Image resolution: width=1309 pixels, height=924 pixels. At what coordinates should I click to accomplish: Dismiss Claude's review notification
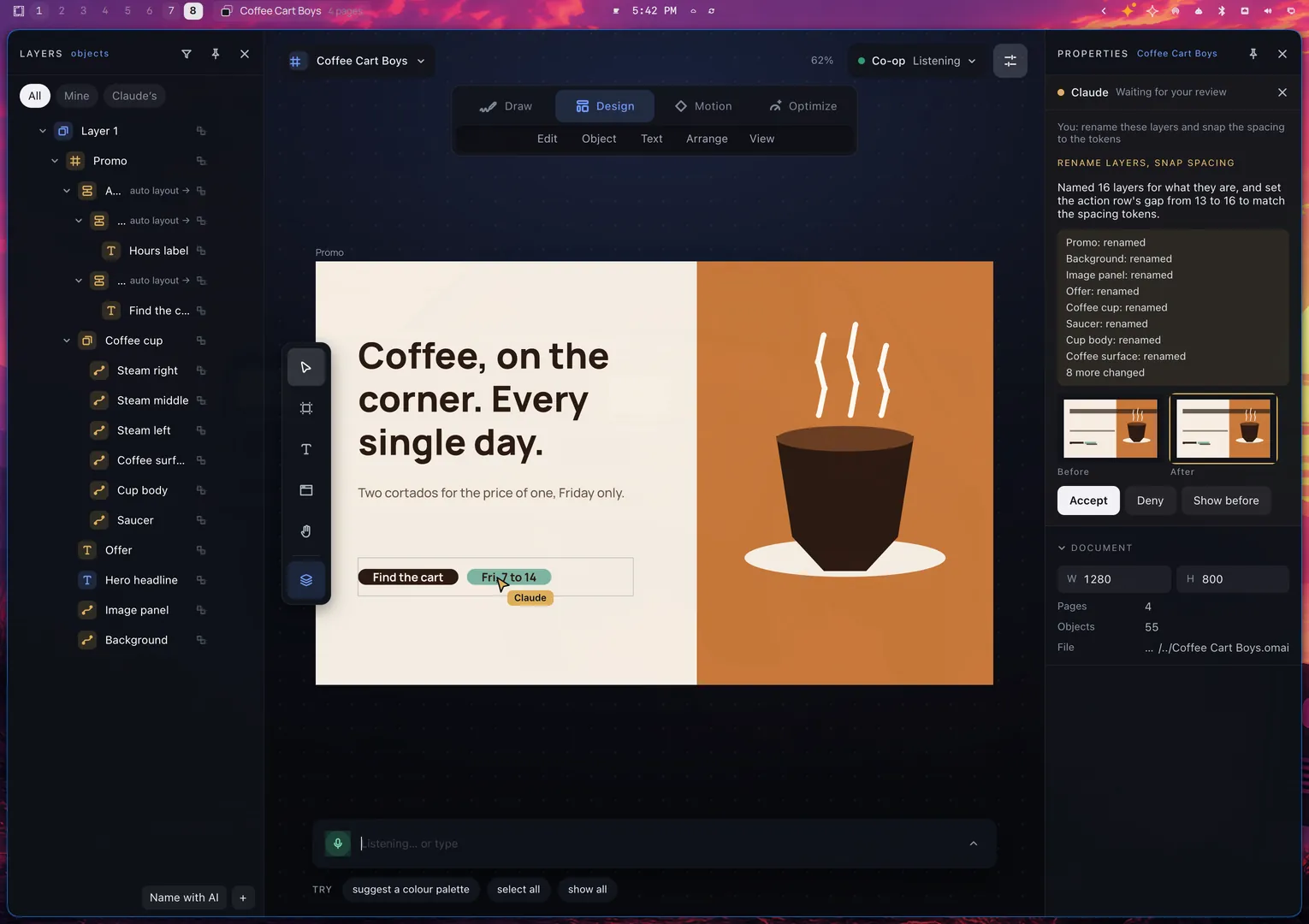coord(1282,92)
